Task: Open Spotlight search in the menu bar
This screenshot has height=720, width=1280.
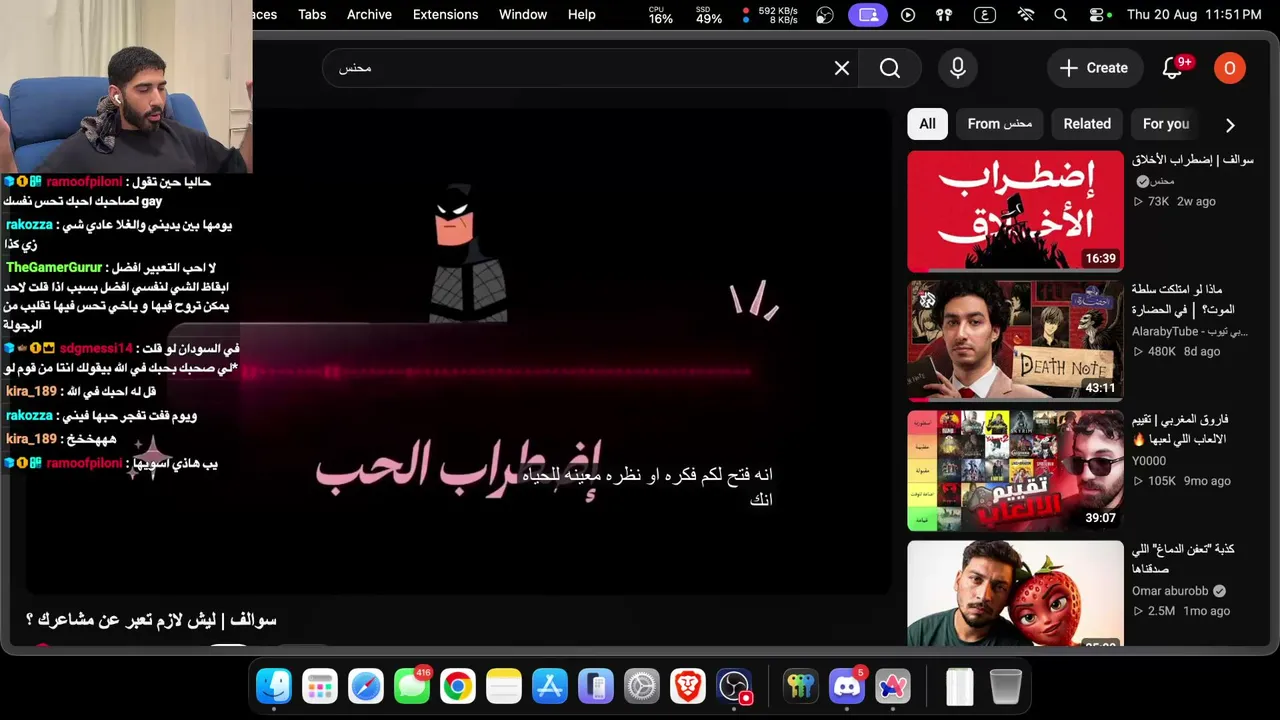Action: coord(1061,15)
